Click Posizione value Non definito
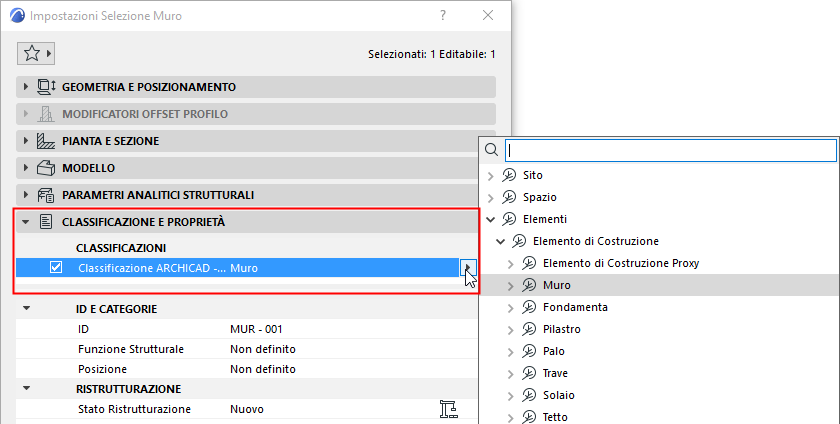The image size is (840, 424). pos(263,369)
